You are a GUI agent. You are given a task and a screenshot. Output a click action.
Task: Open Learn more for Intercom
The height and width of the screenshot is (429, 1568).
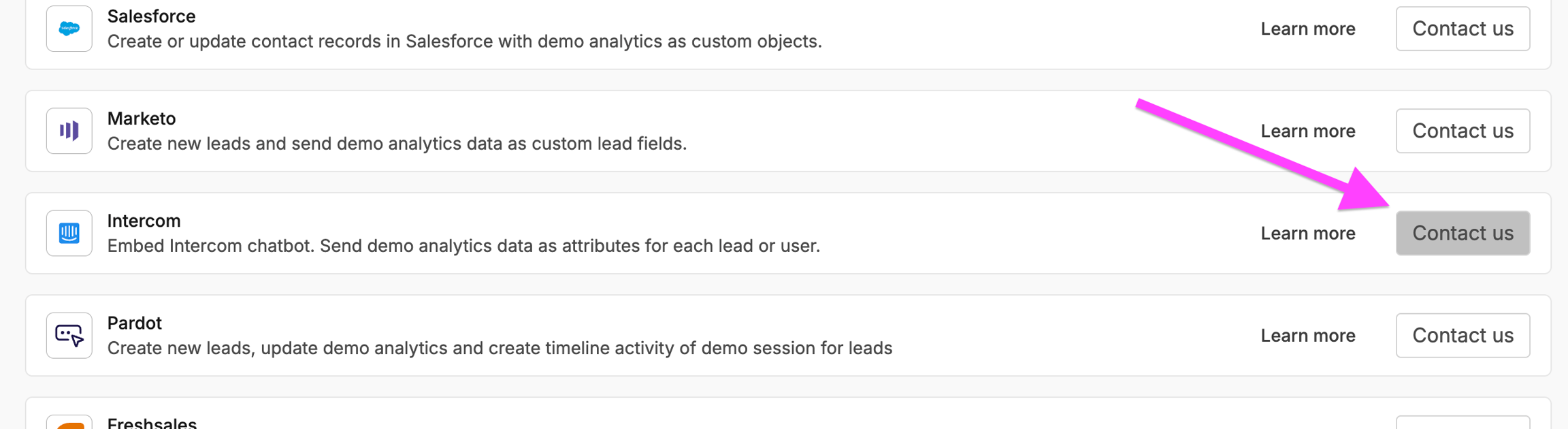point(1307,233)
